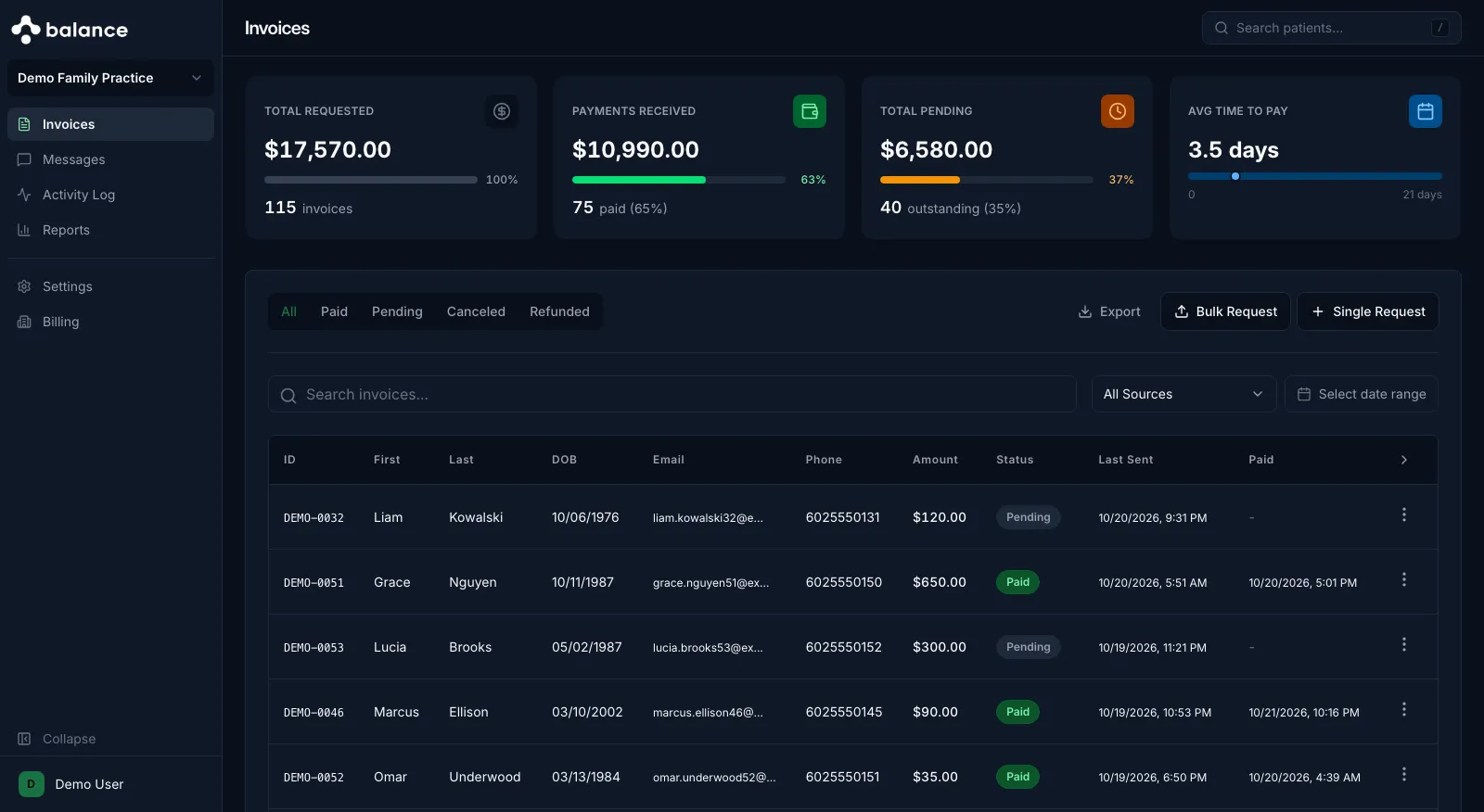Click the Total Requested dollar icon

tap(502, 111)
